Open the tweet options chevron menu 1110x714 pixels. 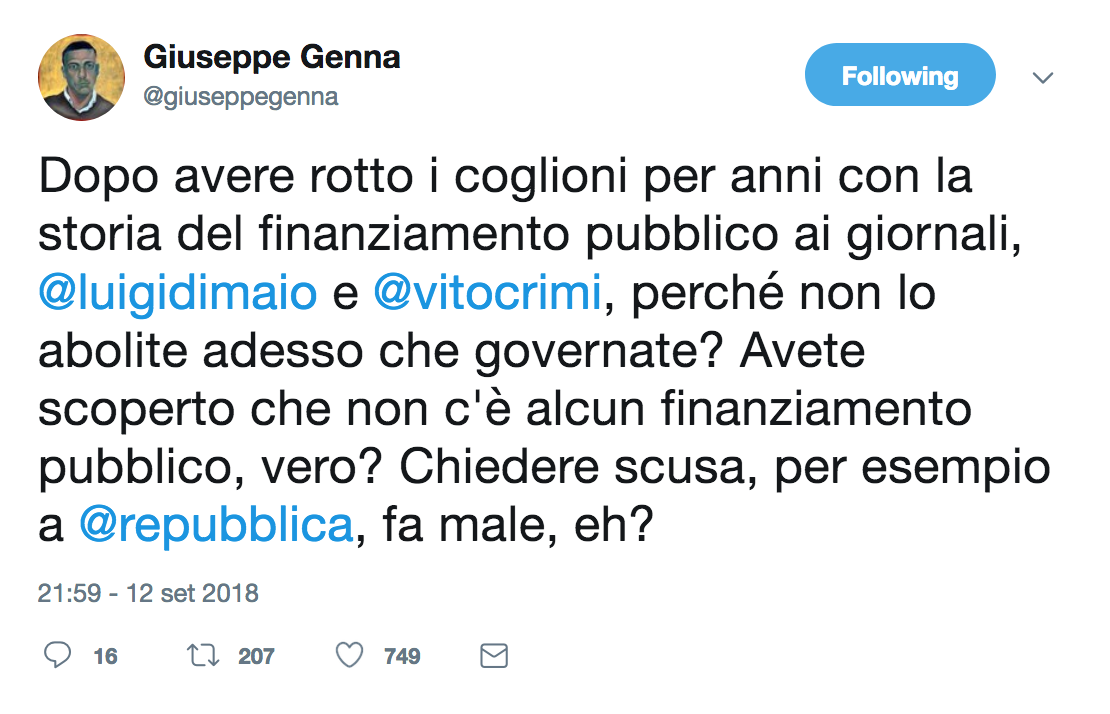pyautogui.click(x=1042, y=77)
